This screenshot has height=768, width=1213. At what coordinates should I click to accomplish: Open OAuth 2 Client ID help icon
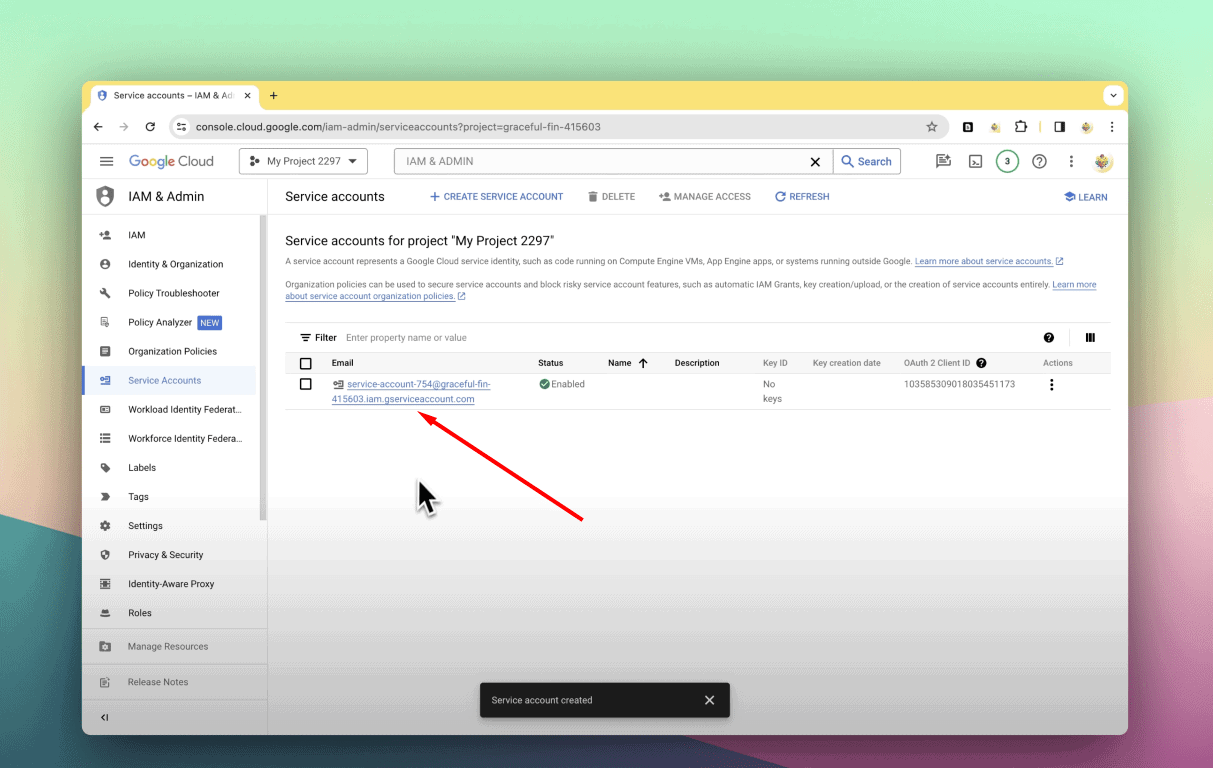981,363
